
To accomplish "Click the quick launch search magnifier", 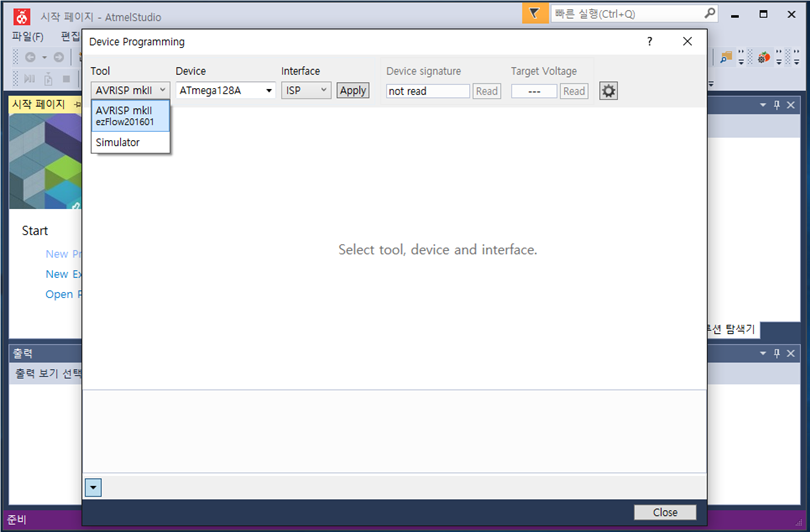I will point(710,13).
